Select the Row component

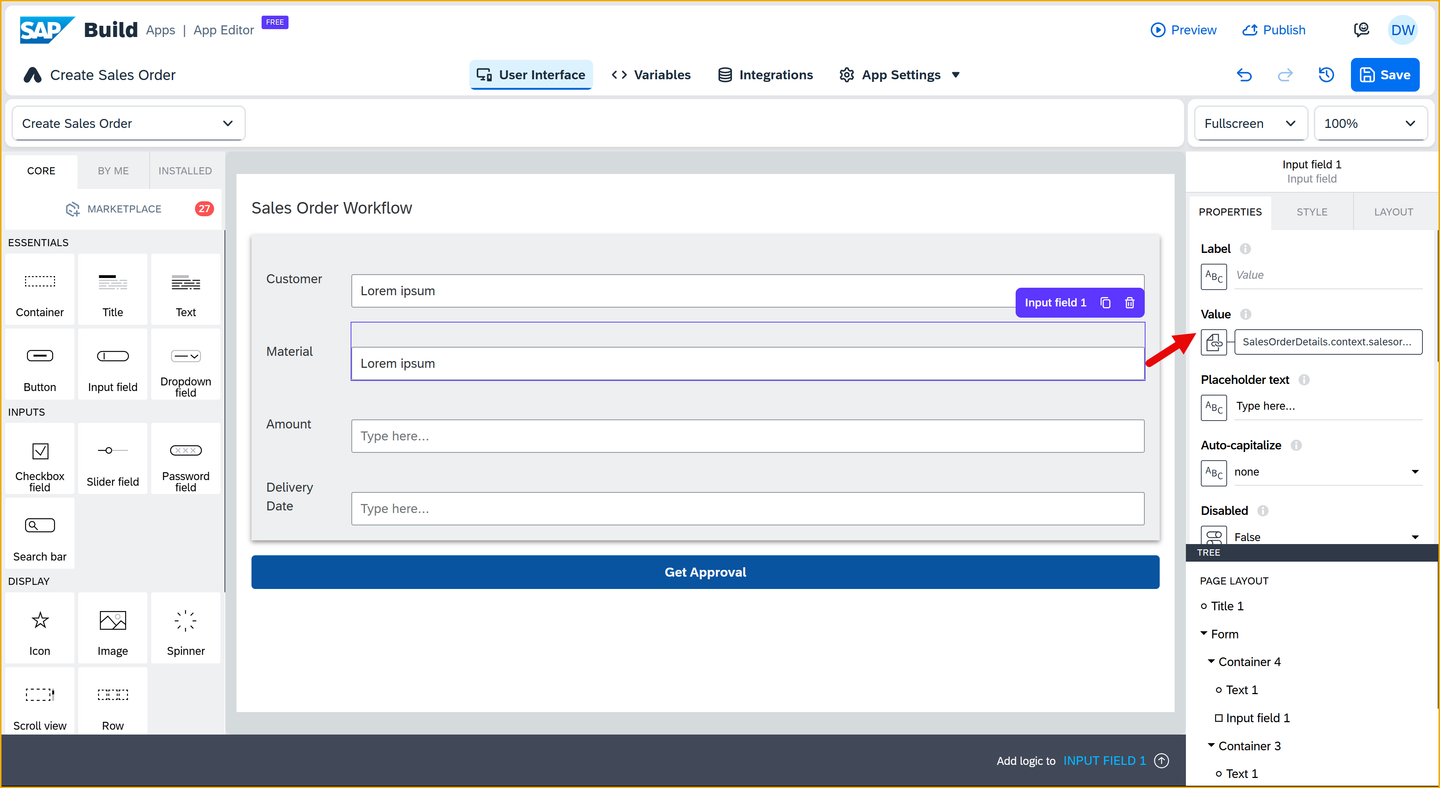click(113, 702)
